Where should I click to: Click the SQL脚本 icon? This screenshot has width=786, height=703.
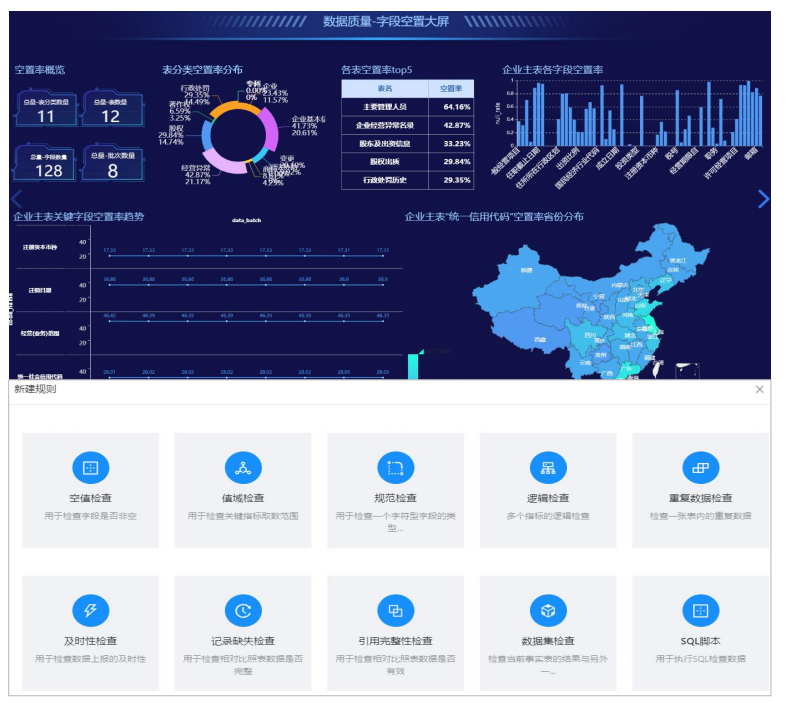pyautogui.click(x=701, y=611)
